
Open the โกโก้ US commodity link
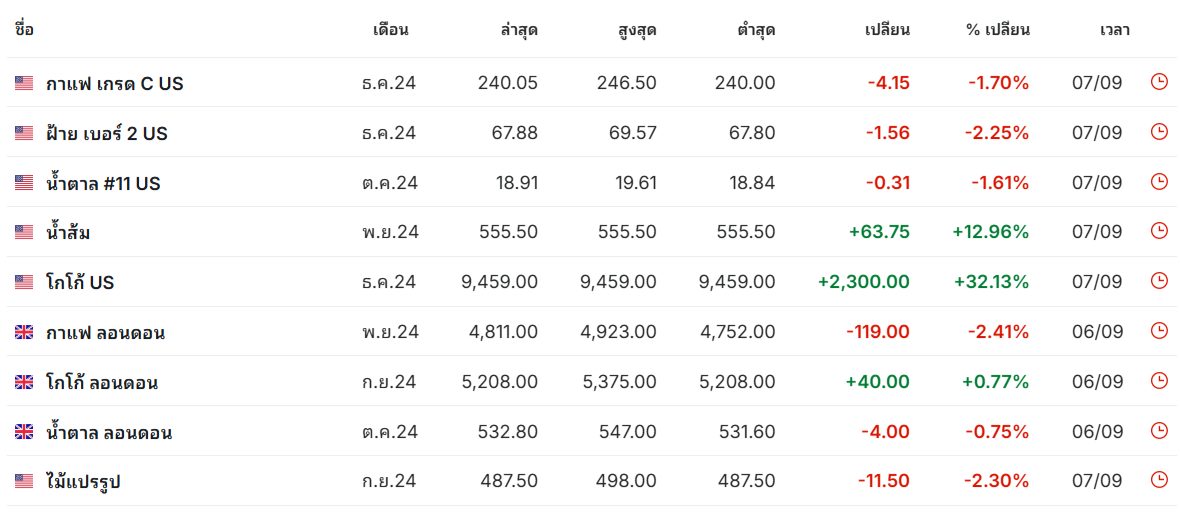(81, 282)
